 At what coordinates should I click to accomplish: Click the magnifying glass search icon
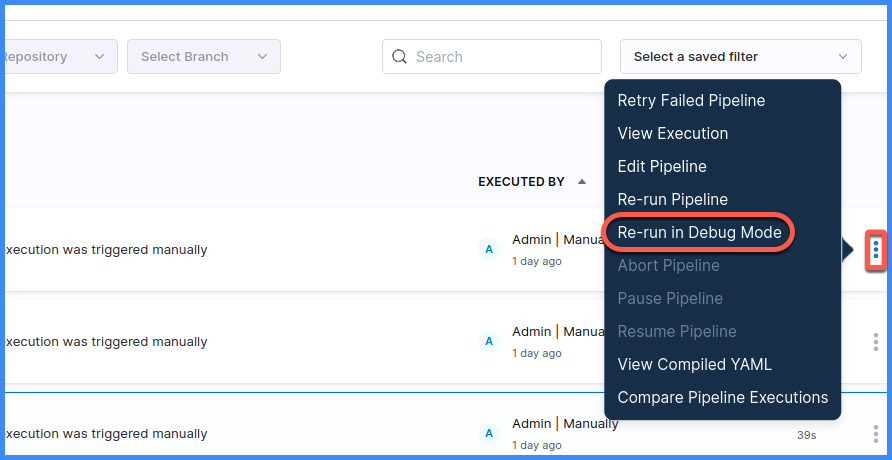[x=400, y=57]
